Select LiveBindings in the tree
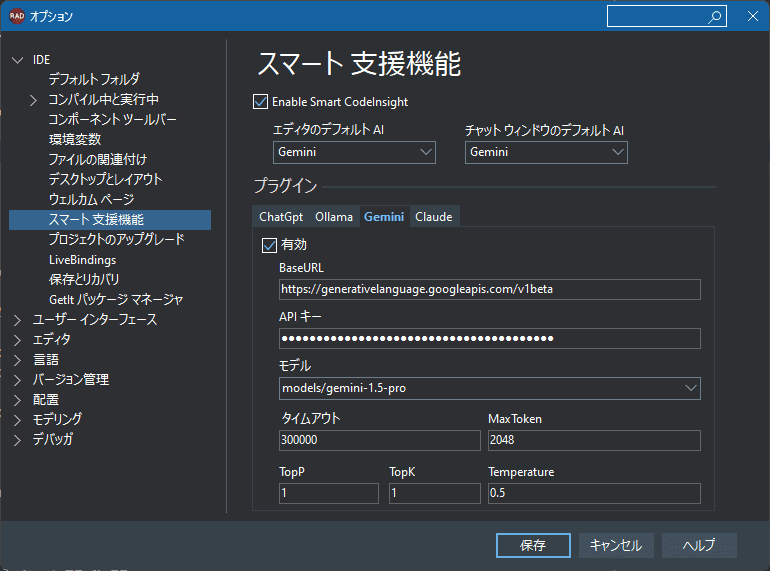Viewport: 770px width, 571px height. (82, 260)
